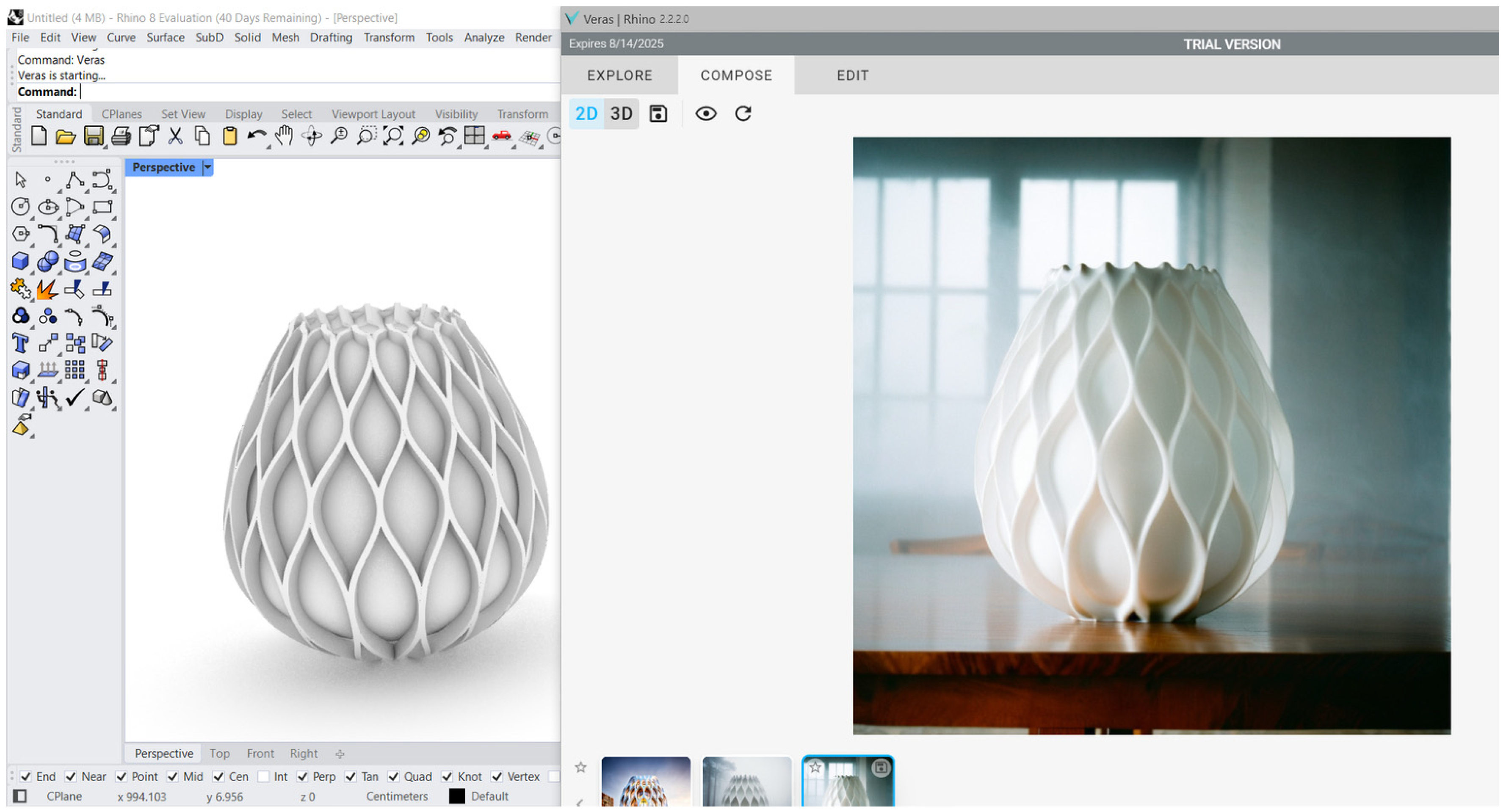Open the Perspective viewport dropdown arrow
The height and width of the screenshot is (812, 1506).
207,167
